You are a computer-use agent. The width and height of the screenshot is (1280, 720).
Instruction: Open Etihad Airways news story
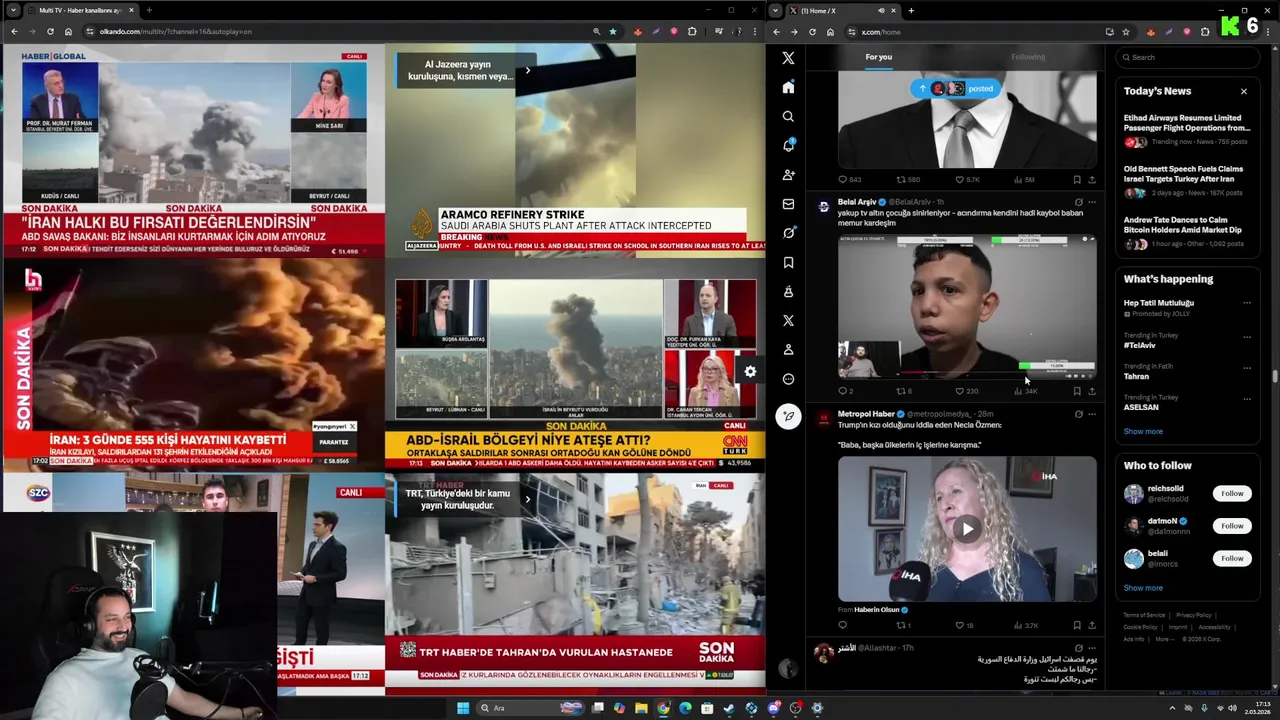click(x=1187, y=130)
